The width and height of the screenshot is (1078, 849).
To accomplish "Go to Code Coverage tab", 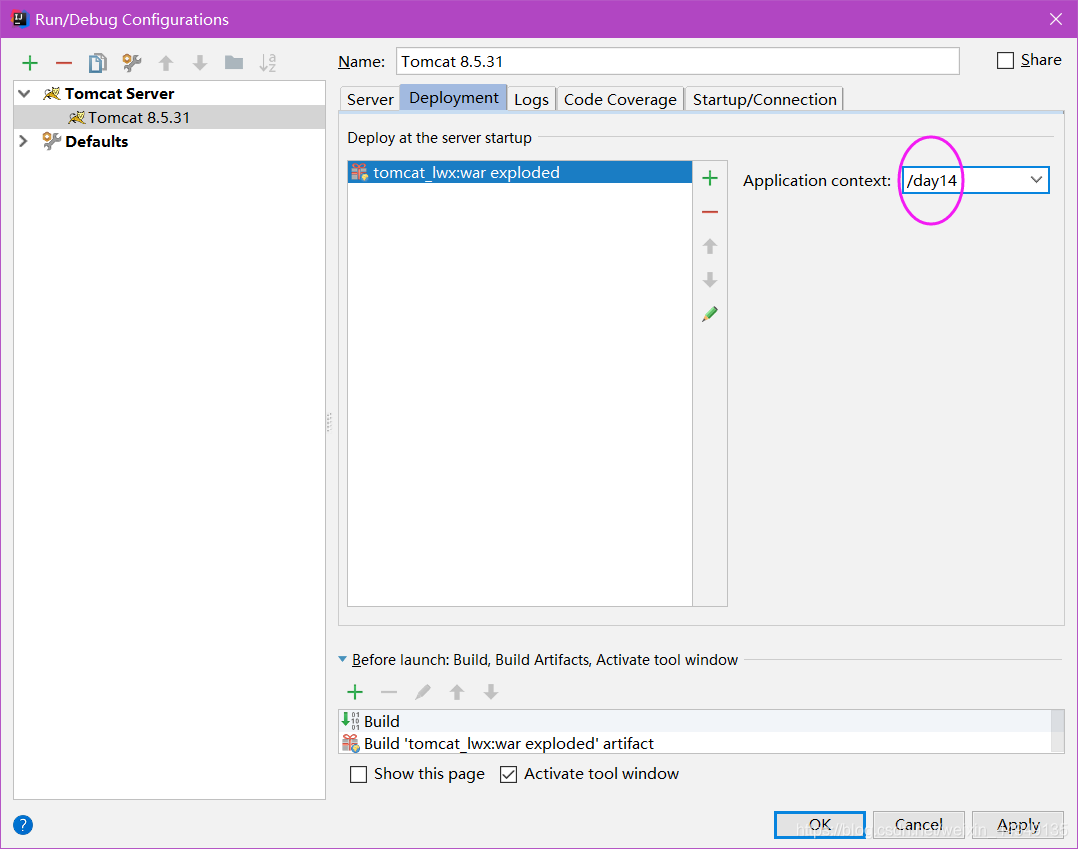I will 620,99.
